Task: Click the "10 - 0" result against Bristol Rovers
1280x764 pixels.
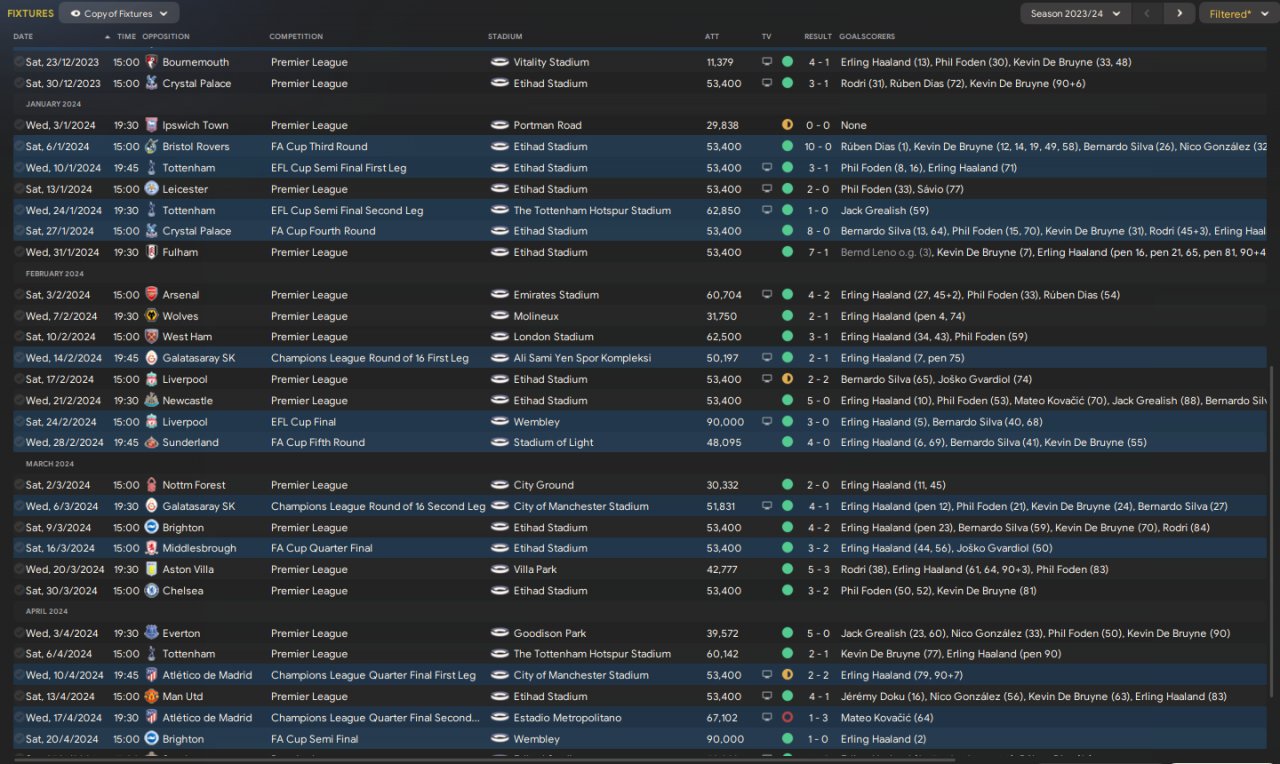Action: (818, 147)
